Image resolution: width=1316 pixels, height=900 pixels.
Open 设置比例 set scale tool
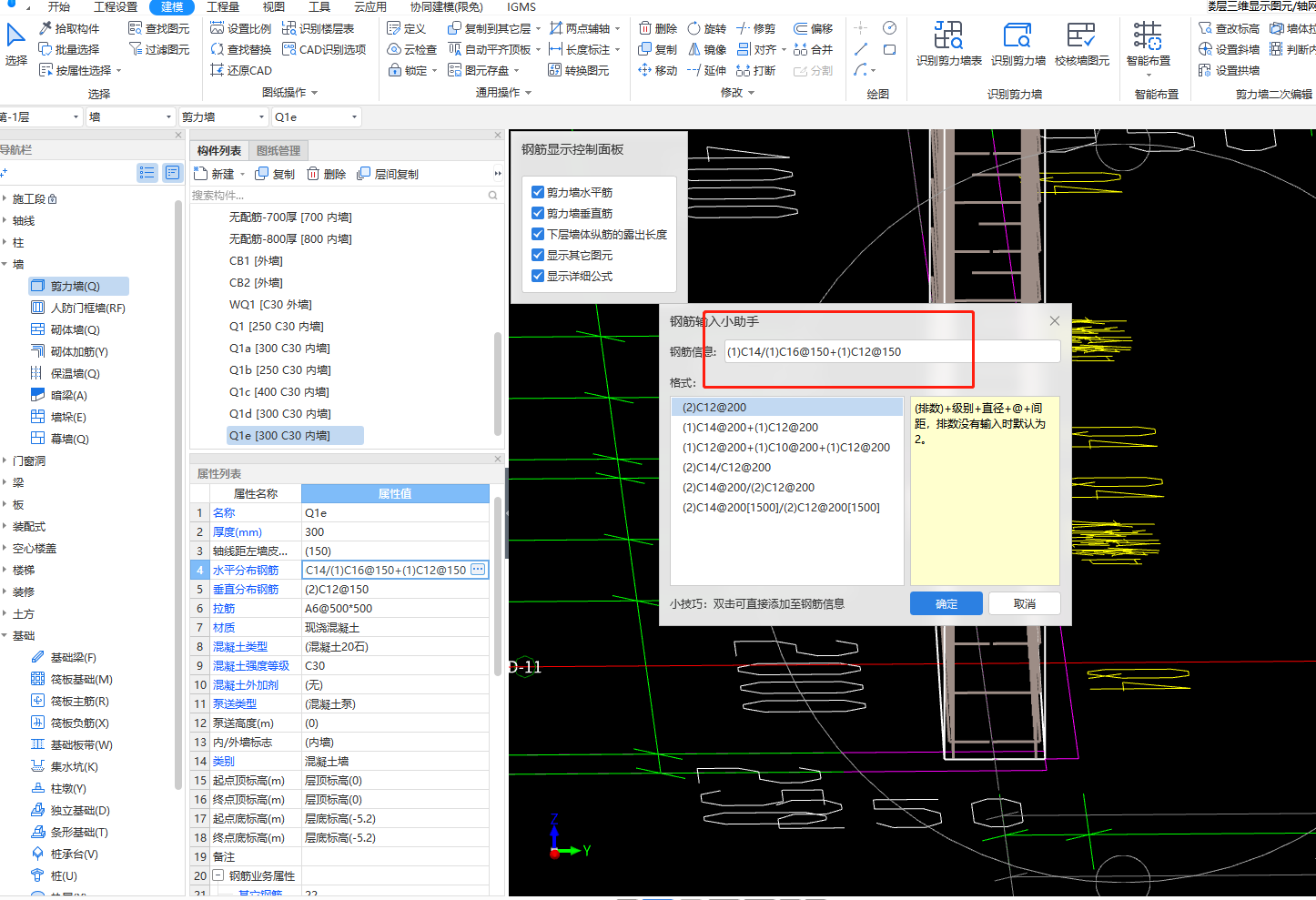click(x=240, y=28)
